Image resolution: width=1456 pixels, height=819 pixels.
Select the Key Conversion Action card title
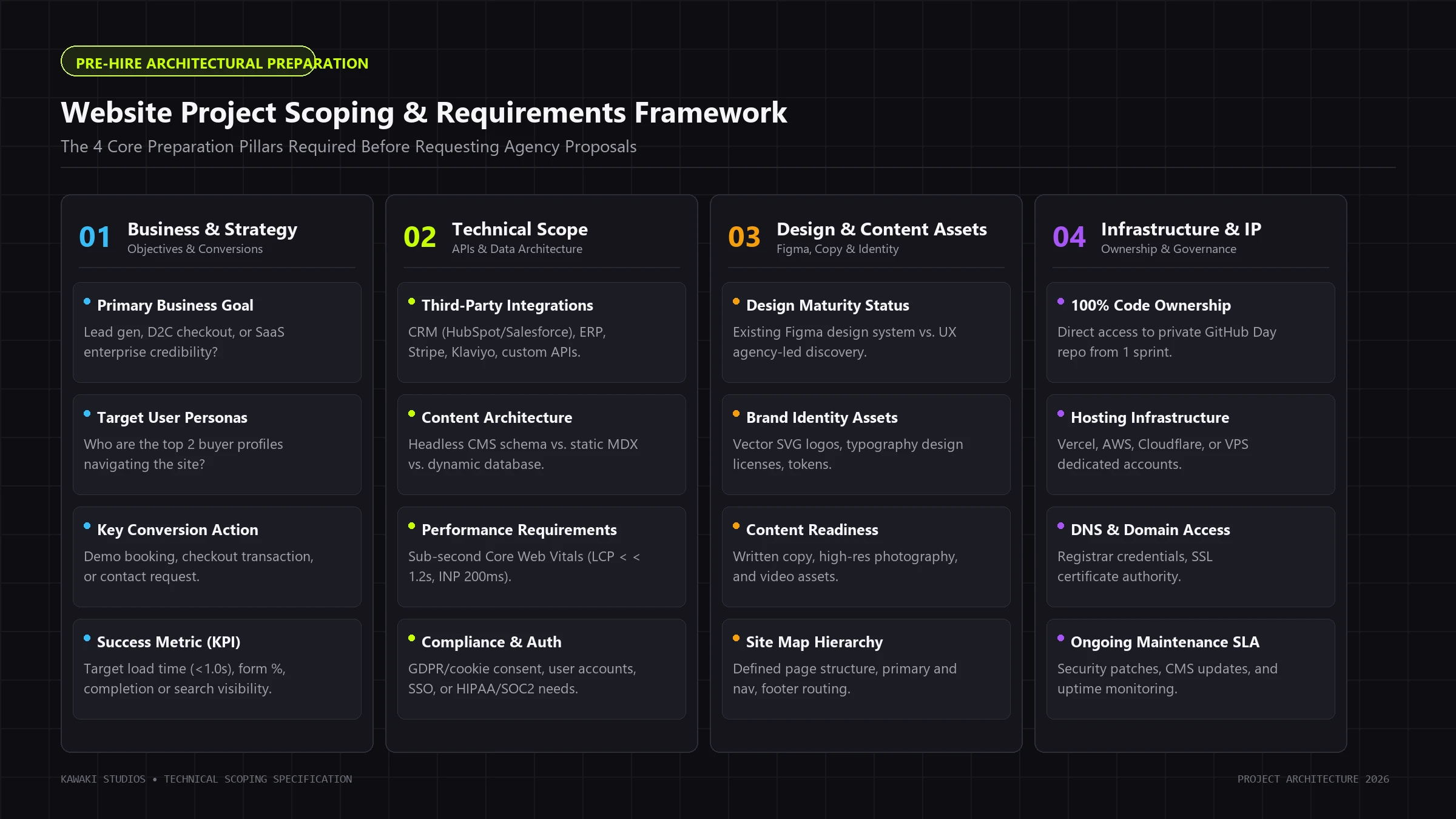pos(178,530)
